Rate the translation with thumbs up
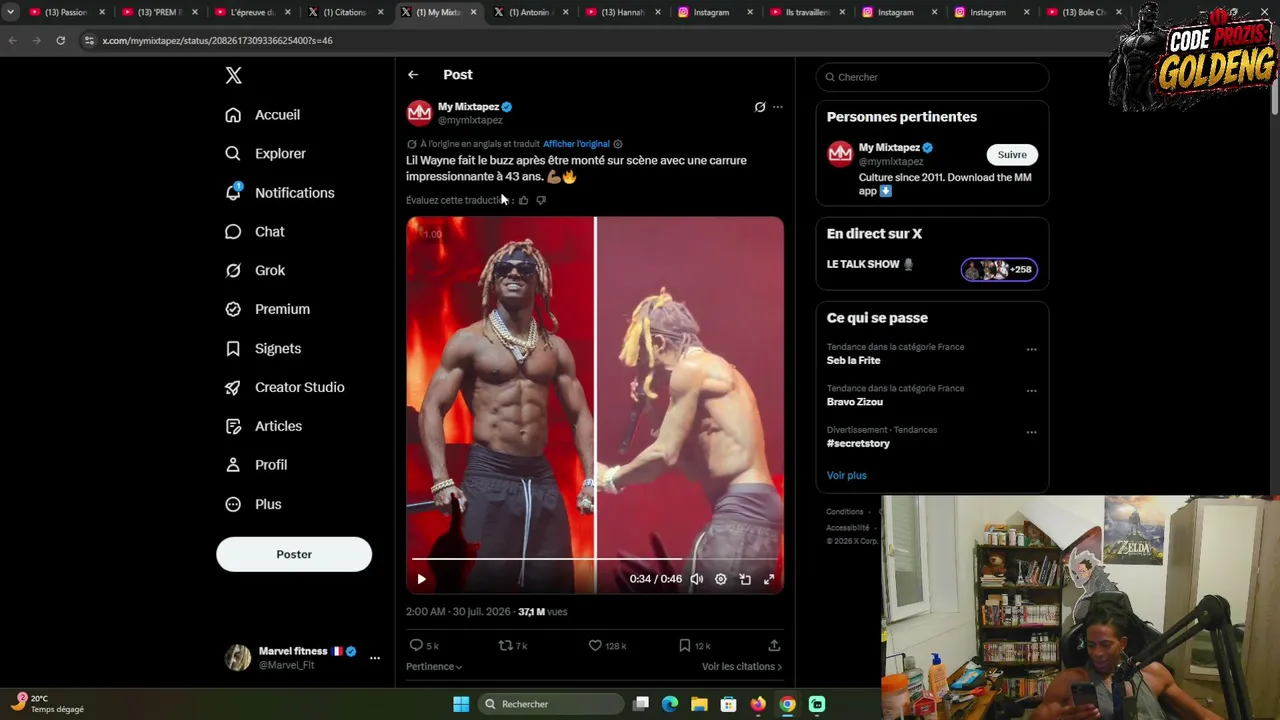 pos(523,200)
